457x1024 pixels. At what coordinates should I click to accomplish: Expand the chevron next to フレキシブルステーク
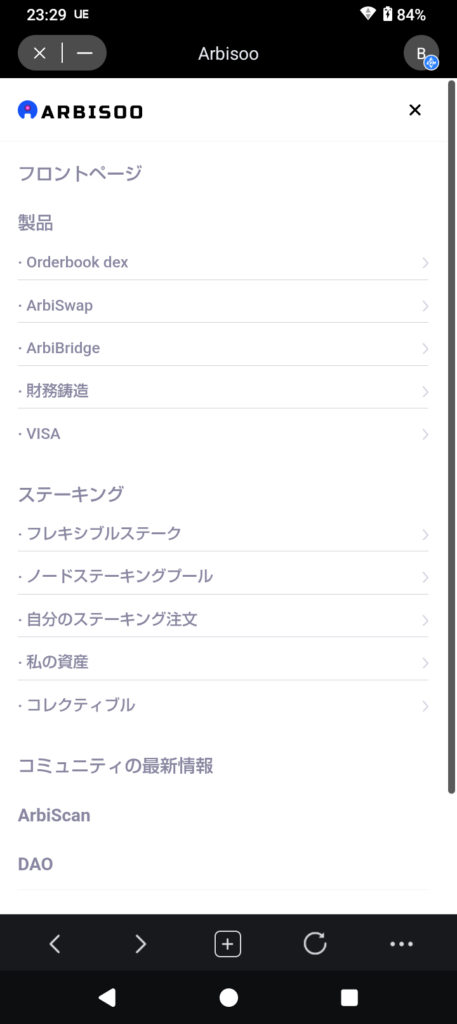tap(425, 534)
